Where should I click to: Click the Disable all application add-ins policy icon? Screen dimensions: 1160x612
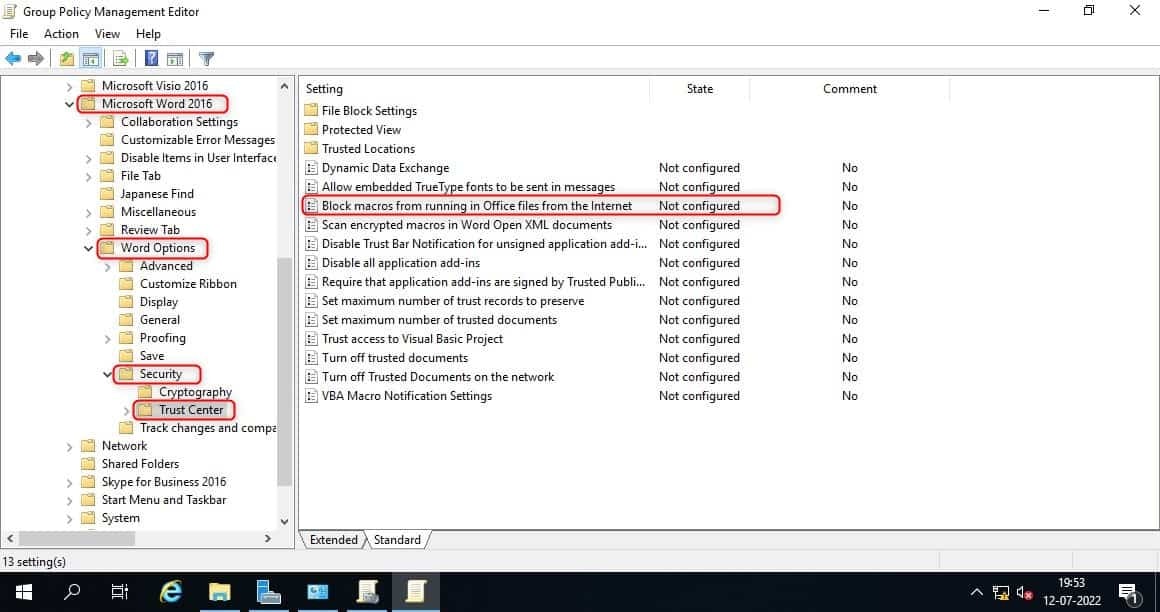point(311,263)
